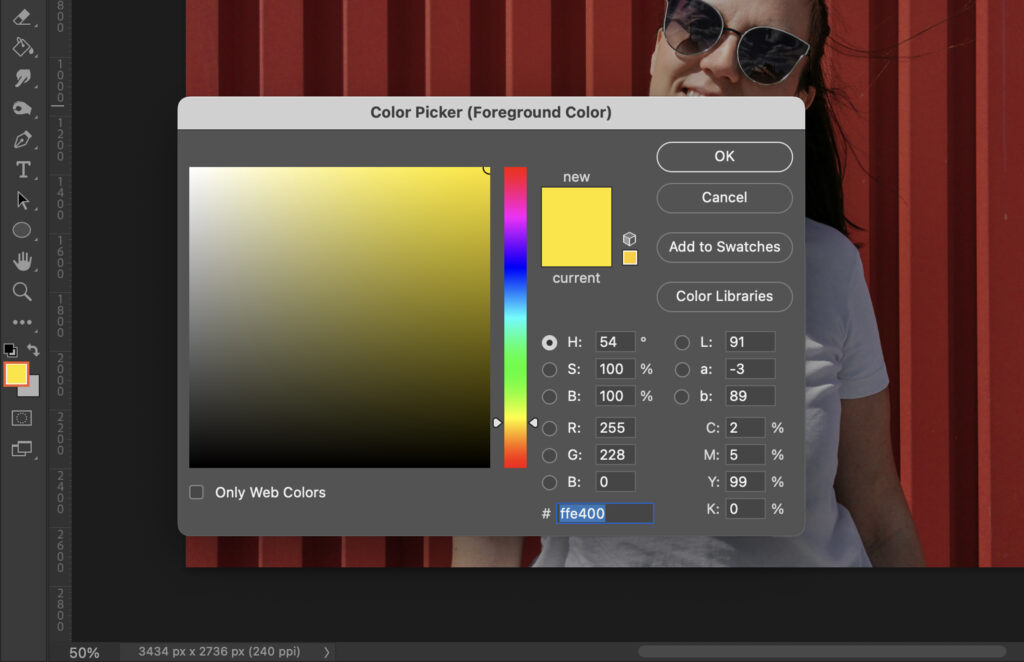Confirm the color with OK
This screenshot has height=662, width=1024.
click(x=724, y=157)
